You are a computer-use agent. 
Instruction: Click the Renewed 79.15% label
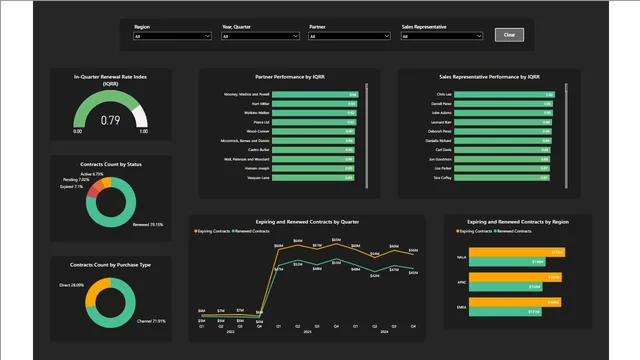148,224
